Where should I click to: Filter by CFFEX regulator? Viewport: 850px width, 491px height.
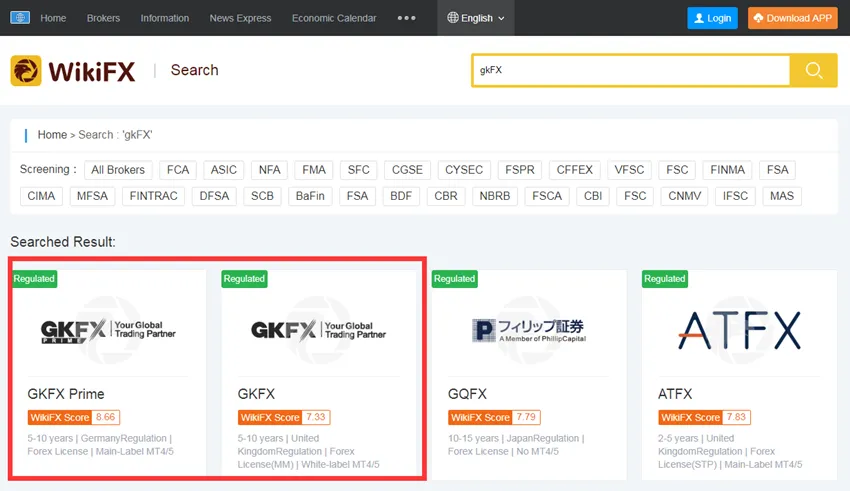pyautogui.click(x=575, y=170)
